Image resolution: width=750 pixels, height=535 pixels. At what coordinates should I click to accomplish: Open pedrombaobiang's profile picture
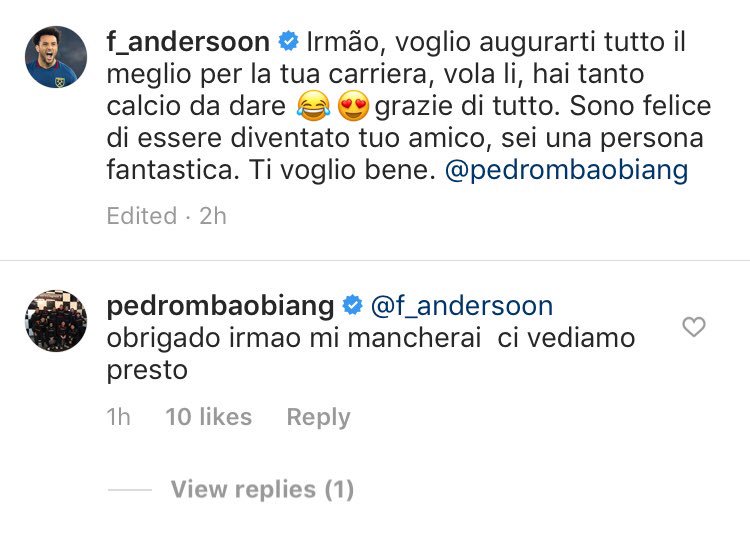click(56, 320)
